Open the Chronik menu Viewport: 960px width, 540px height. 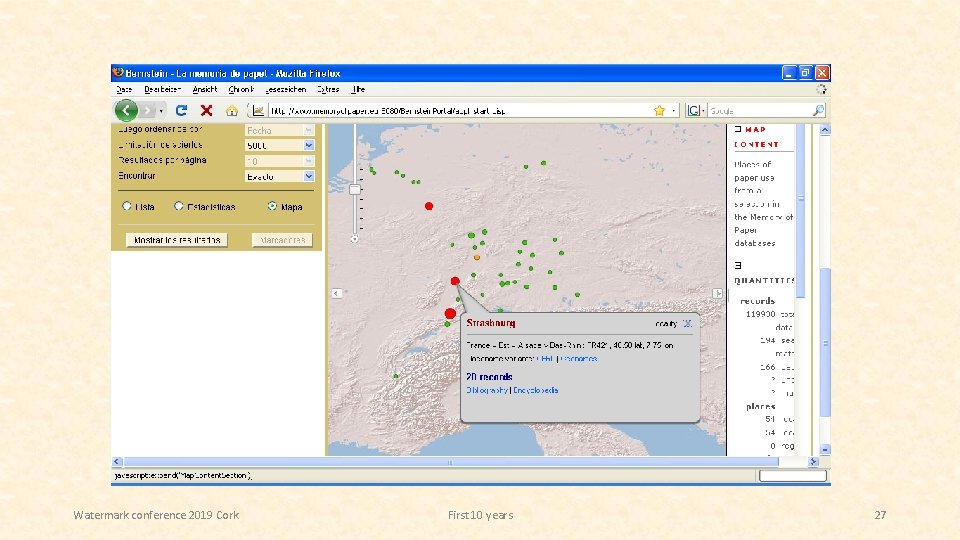tap(241, 89)
